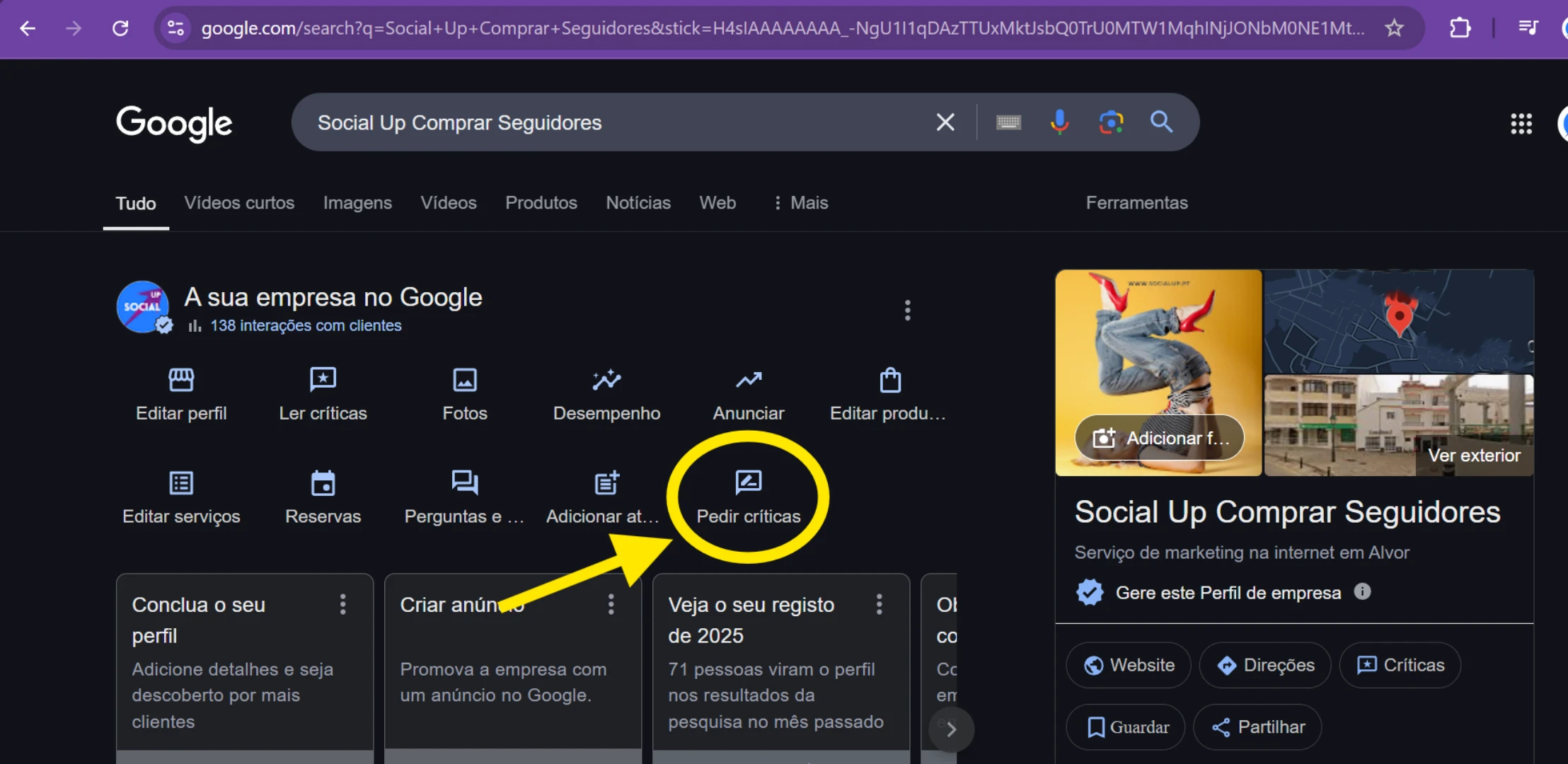Screen dimensions: 1568x764
Task: View Desempenho statistics
Action: click(x=606, y=395)
